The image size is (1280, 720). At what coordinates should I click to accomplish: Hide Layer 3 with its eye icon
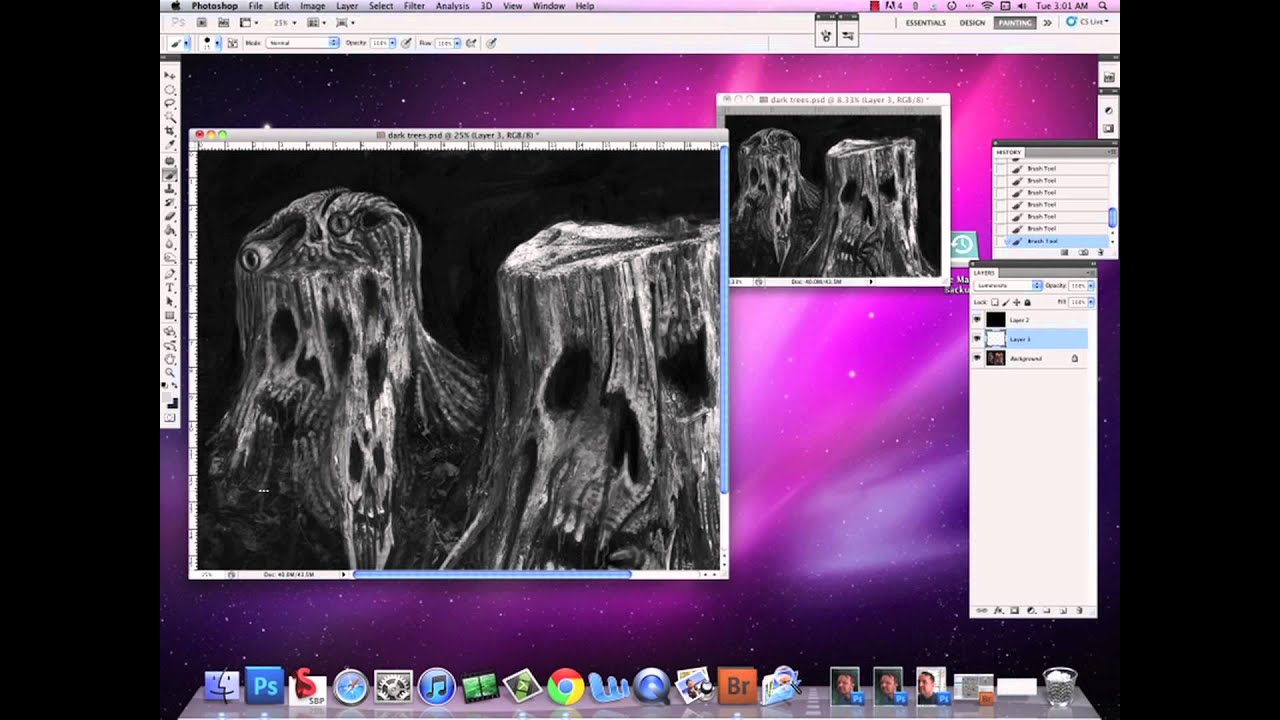pyautogui.click(x=977, y=339)
